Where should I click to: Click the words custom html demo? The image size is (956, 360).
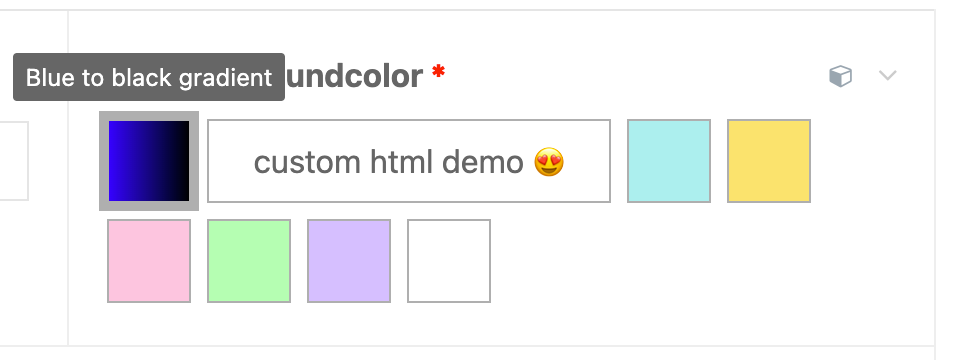pos(388,163)
